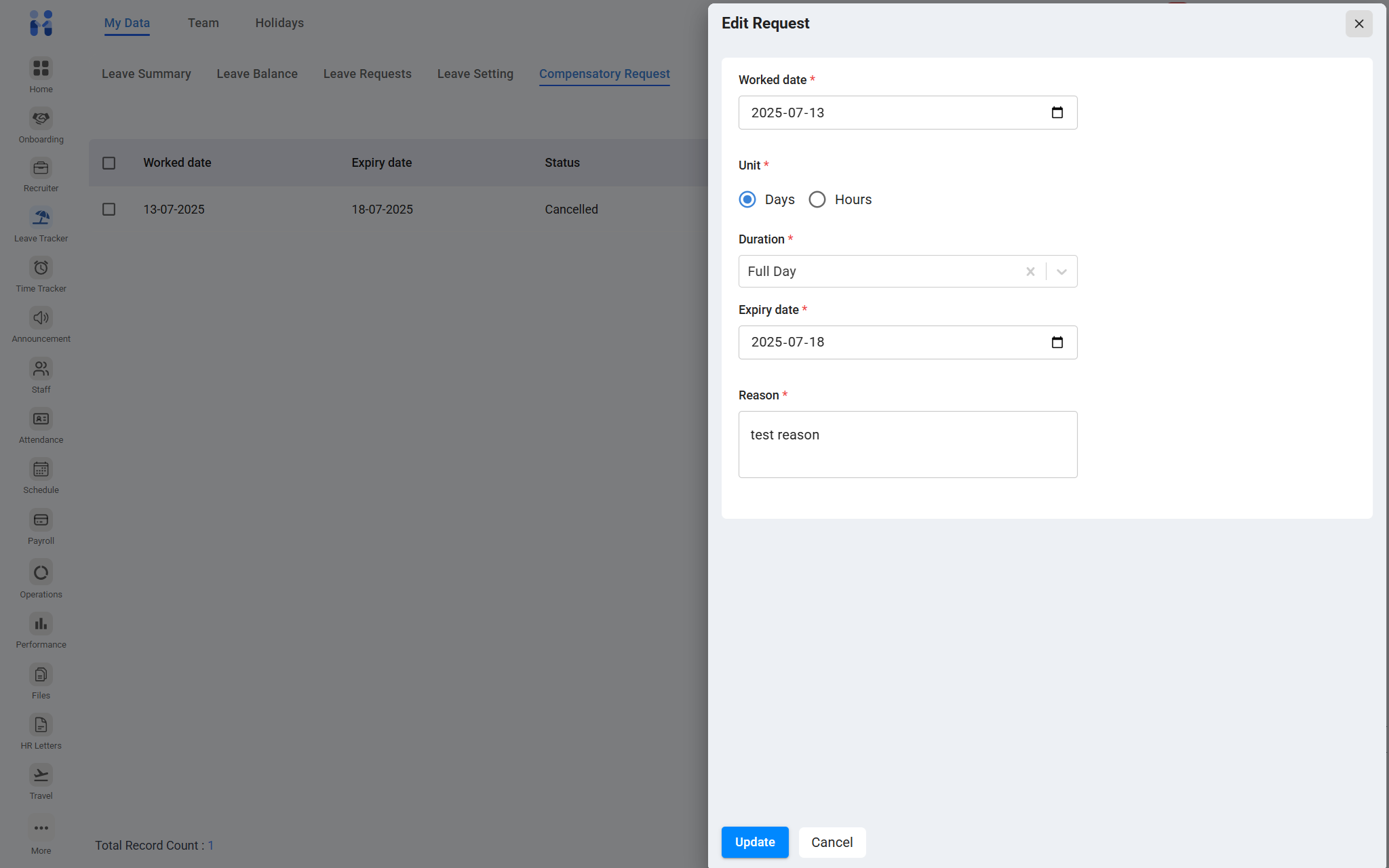Check the 13-07-2025 row checkbox
Viewport: 1389px width, 868px height.
pyautogui.click(x=109, y=210)
